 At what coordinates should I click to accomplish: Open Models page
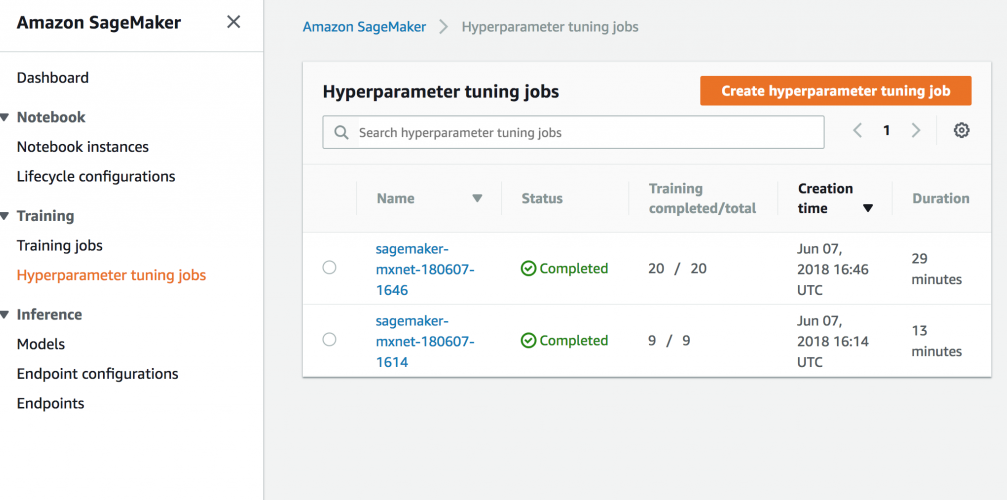click(x=40, y=345)
